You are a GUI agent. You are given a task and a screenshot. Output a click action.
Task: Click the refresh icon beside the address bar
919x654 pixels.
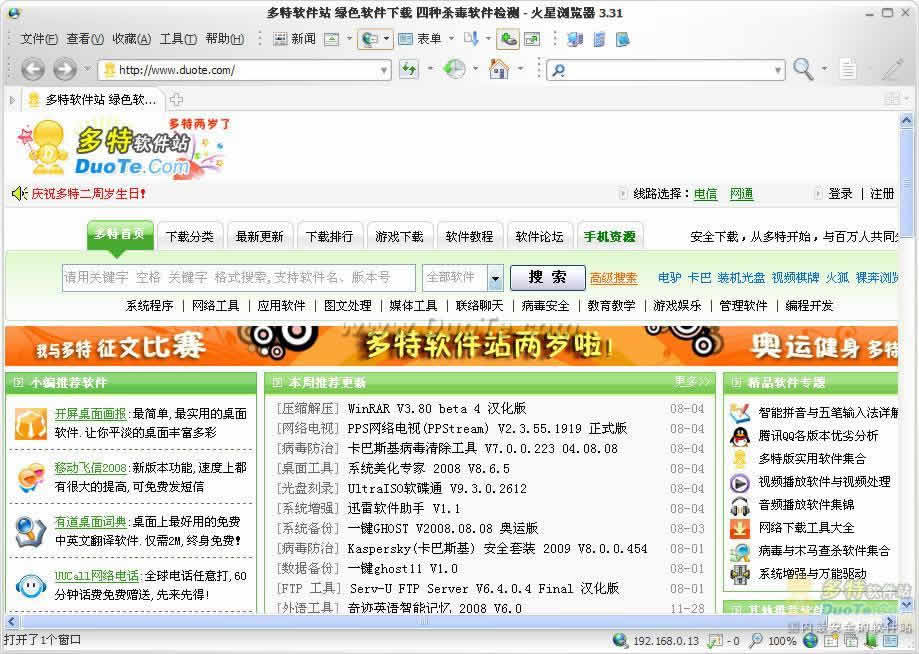pyautogui.click(x=409, y=70)
